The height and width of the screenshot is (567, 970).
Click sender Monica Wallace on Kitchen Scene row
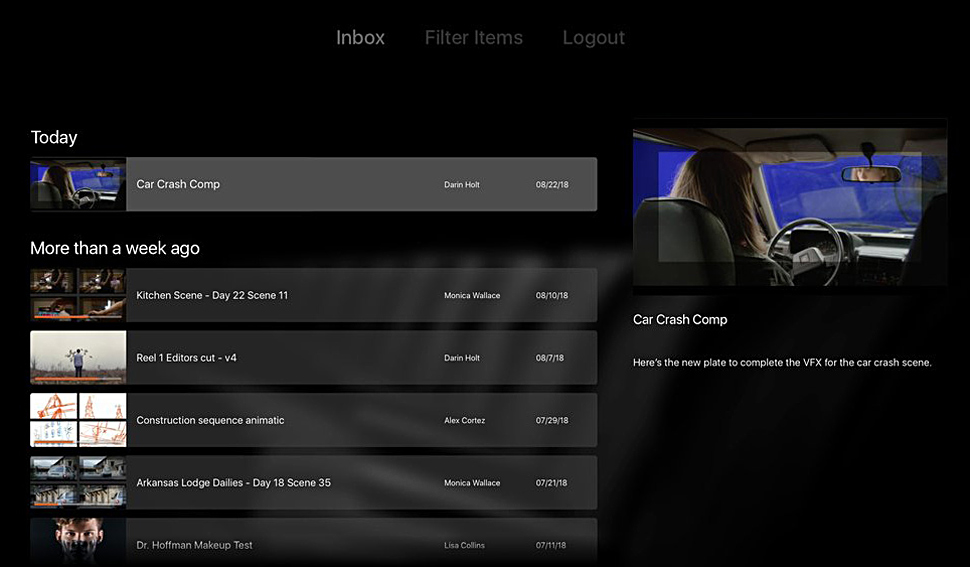point(472,296)
